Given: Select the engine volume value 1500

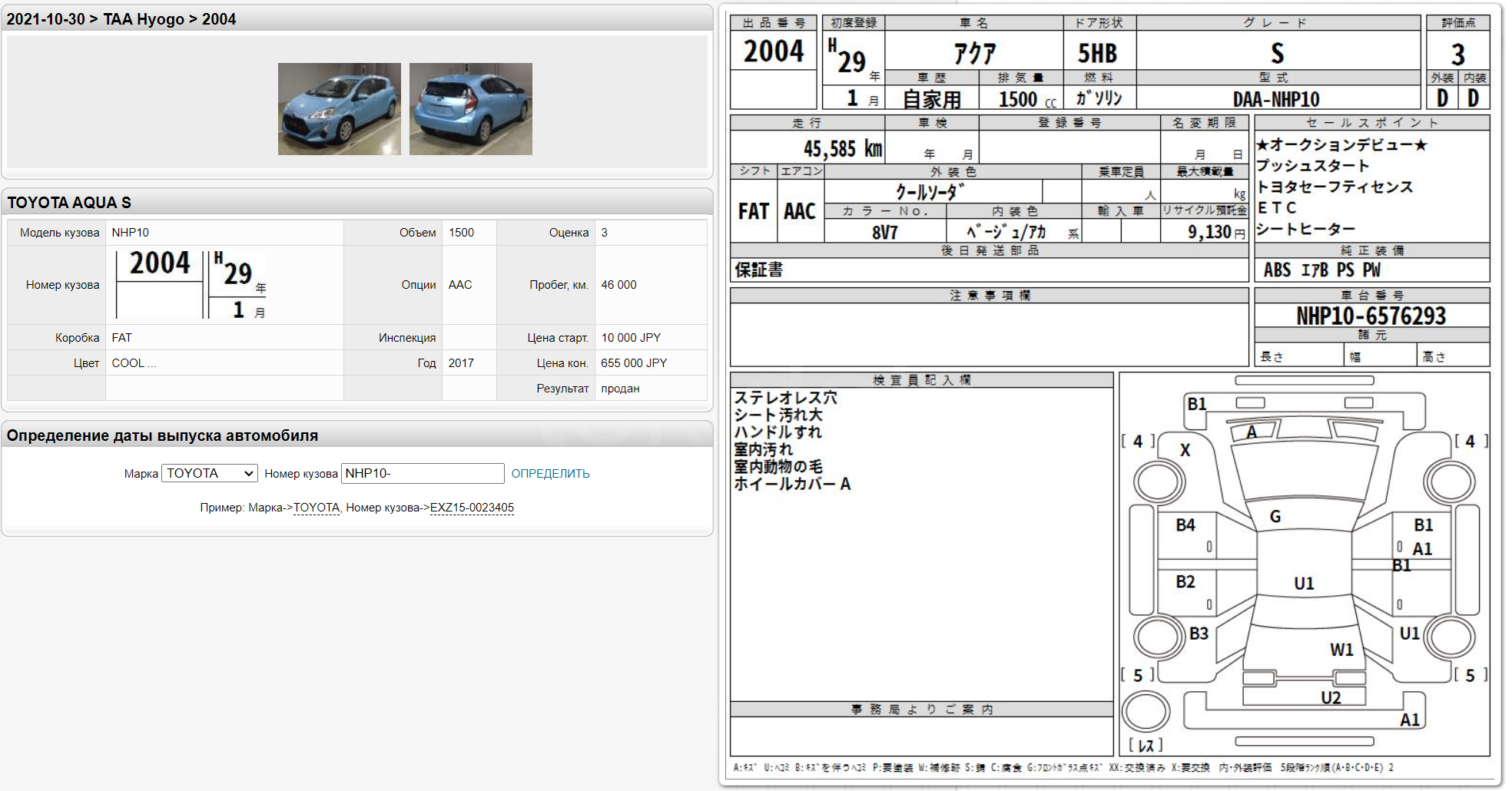Looking at the screenshot, I should click(461, 233).
